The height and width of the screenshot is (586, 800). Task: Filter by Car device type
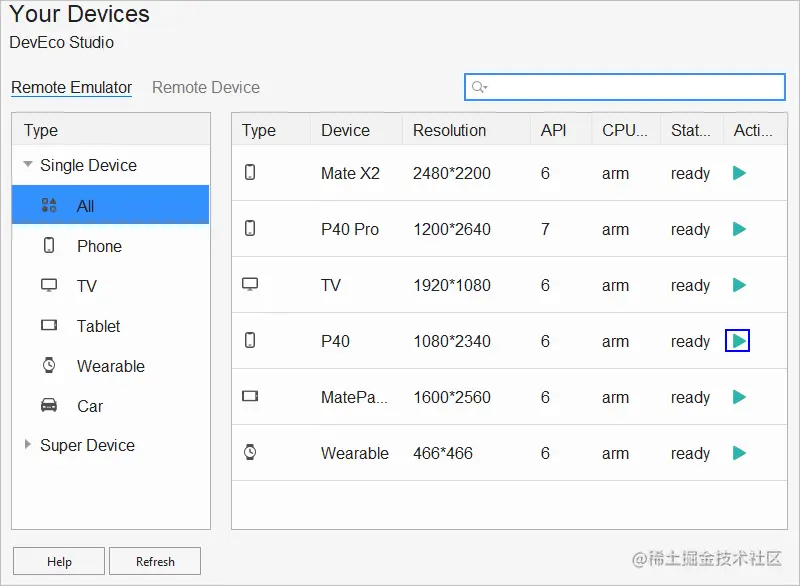tap(110, 406)
